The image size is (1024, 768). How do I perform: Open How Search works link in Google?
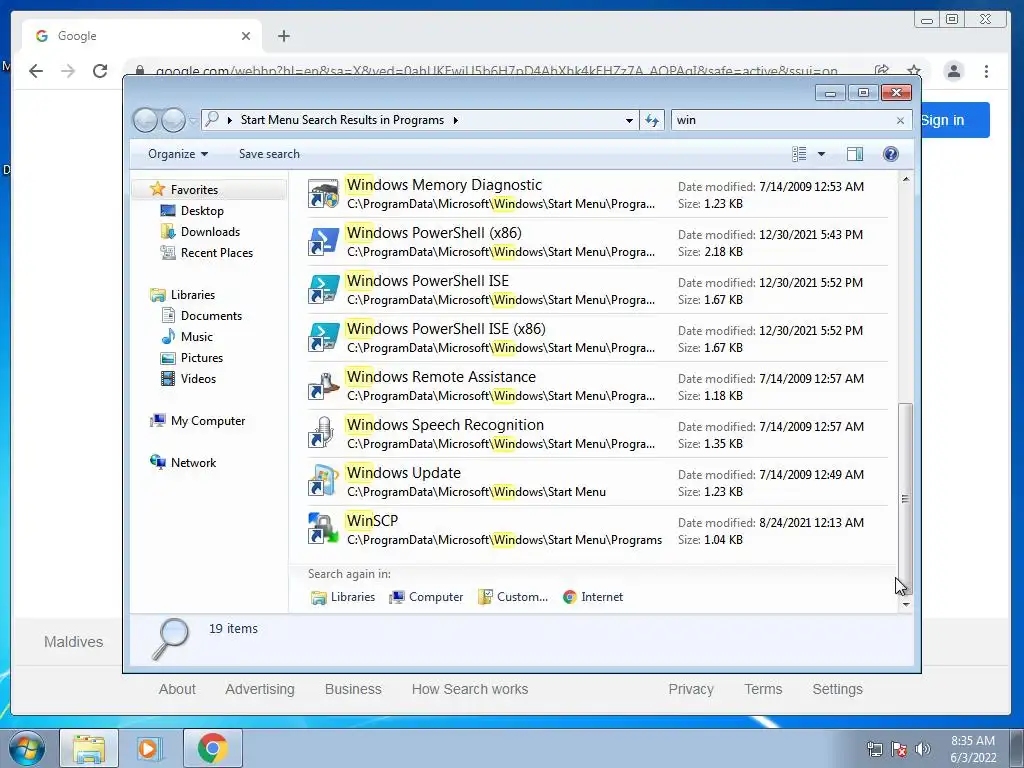click(x=470, y=689)
